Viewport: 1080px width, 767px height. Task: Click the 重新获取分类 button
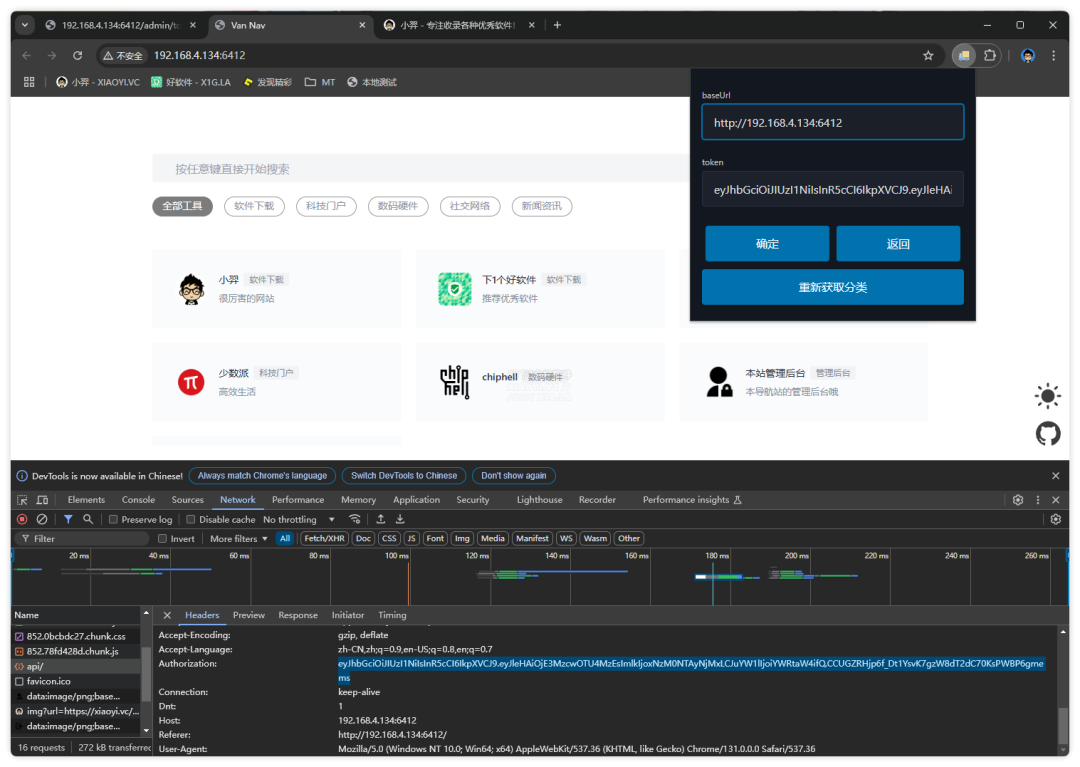[832, 287]
